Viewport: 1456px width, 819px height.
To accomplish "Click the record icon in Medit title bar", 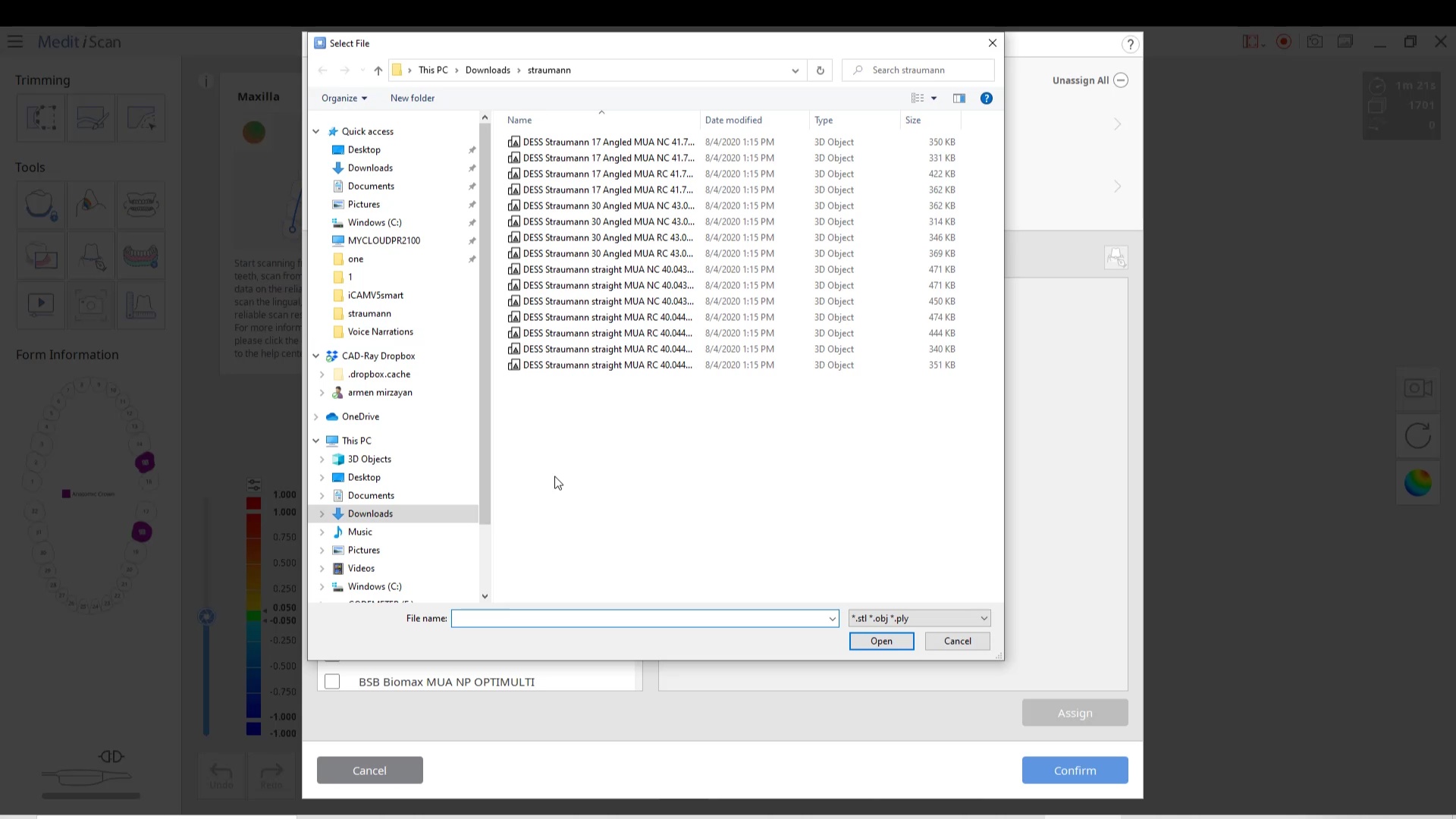I will (x=1284, y=42).
